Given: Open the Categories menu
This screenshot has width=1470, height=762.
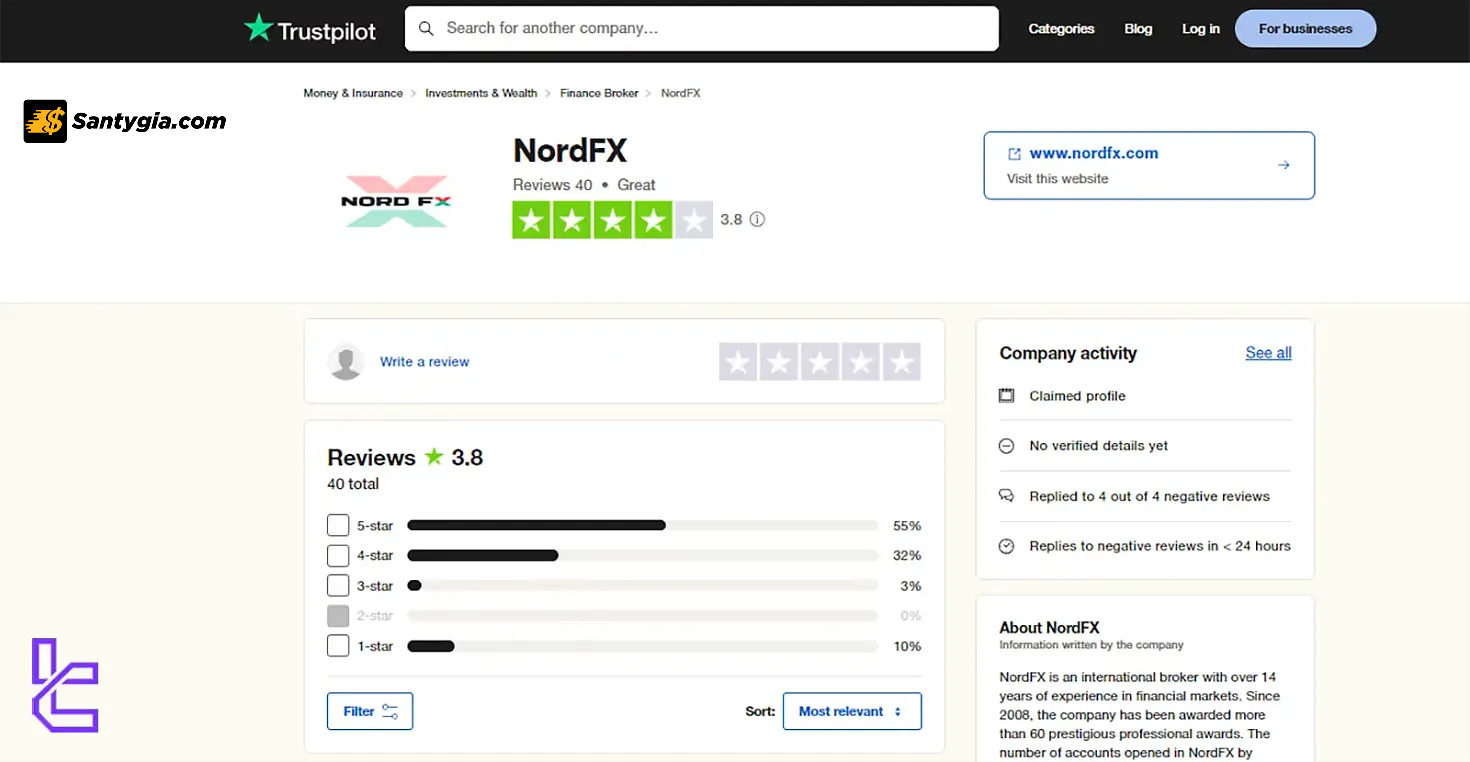Looking at the screenshot, I should pos(1061,29).
